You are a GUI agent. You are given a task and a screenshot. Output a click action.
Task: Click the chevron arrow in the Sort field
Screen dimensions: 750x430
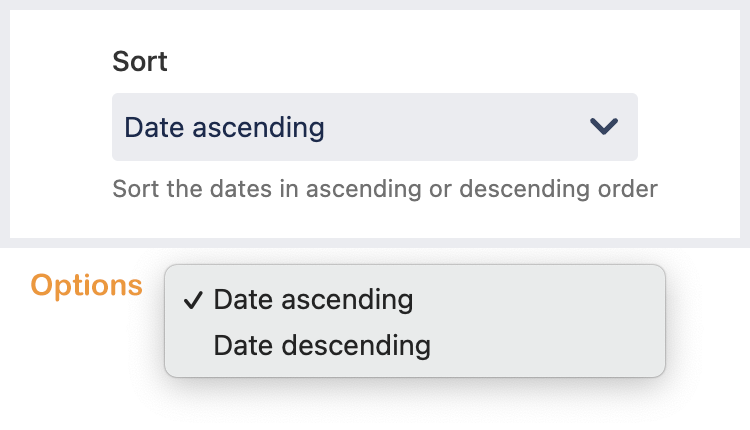pyautogui.click(x=604, y=127)
